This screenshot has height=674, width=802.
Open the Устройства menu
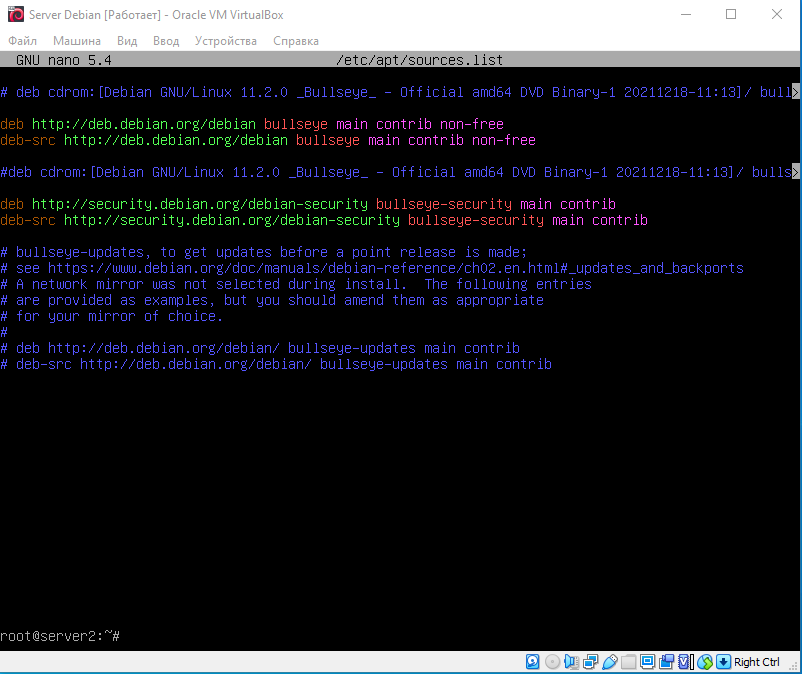226,41
